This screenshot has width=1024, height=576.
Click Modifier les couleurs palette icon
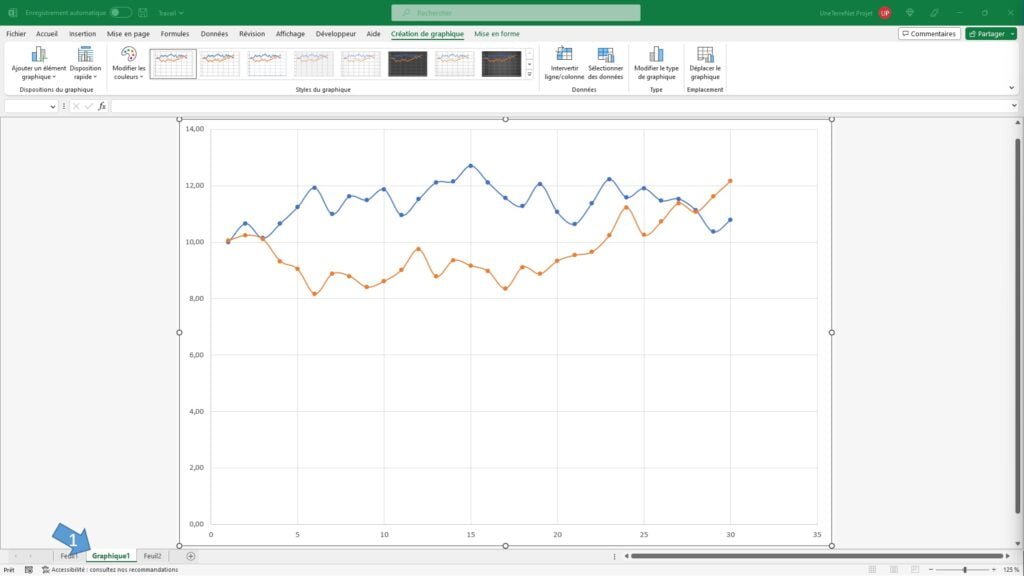click(129, 62)
